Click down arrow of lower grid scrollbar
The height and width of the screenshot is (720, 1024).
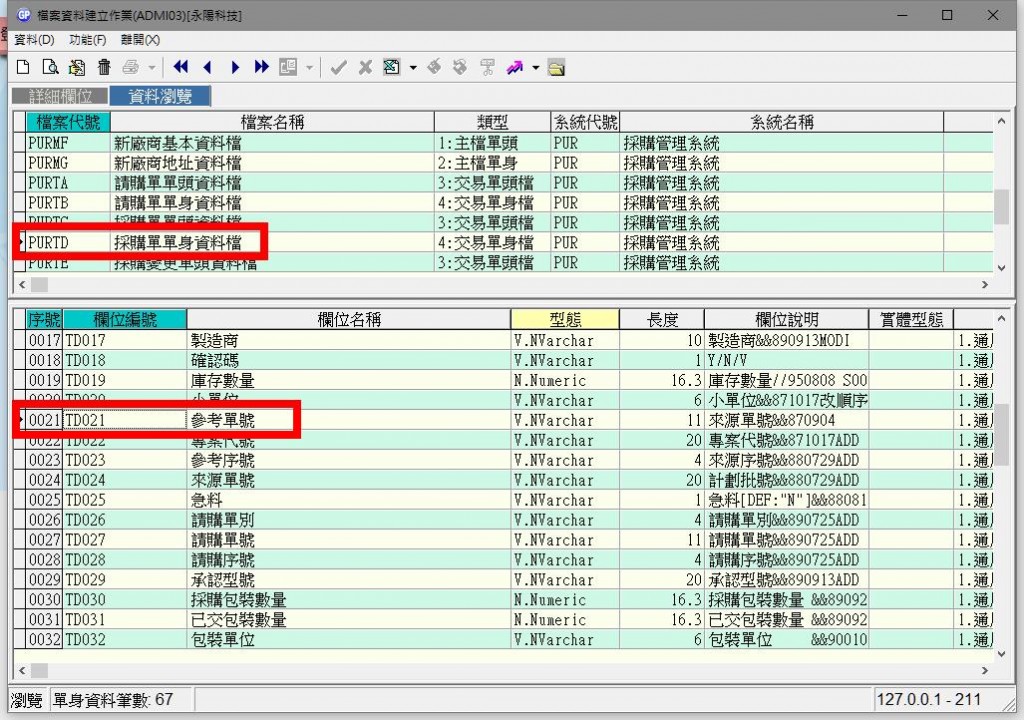(x=1001, y=654)
